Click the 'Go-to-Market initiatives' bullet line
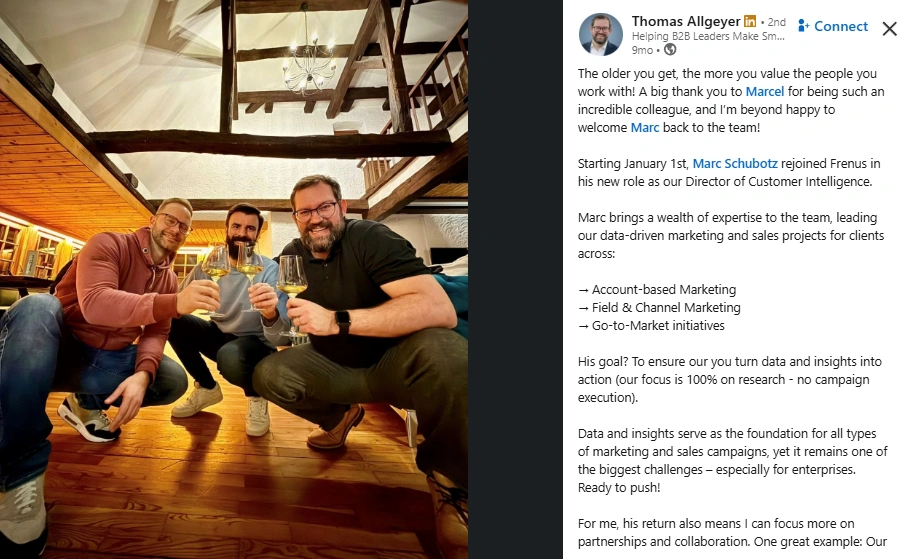The image size is (901, 559). [651, 326]
